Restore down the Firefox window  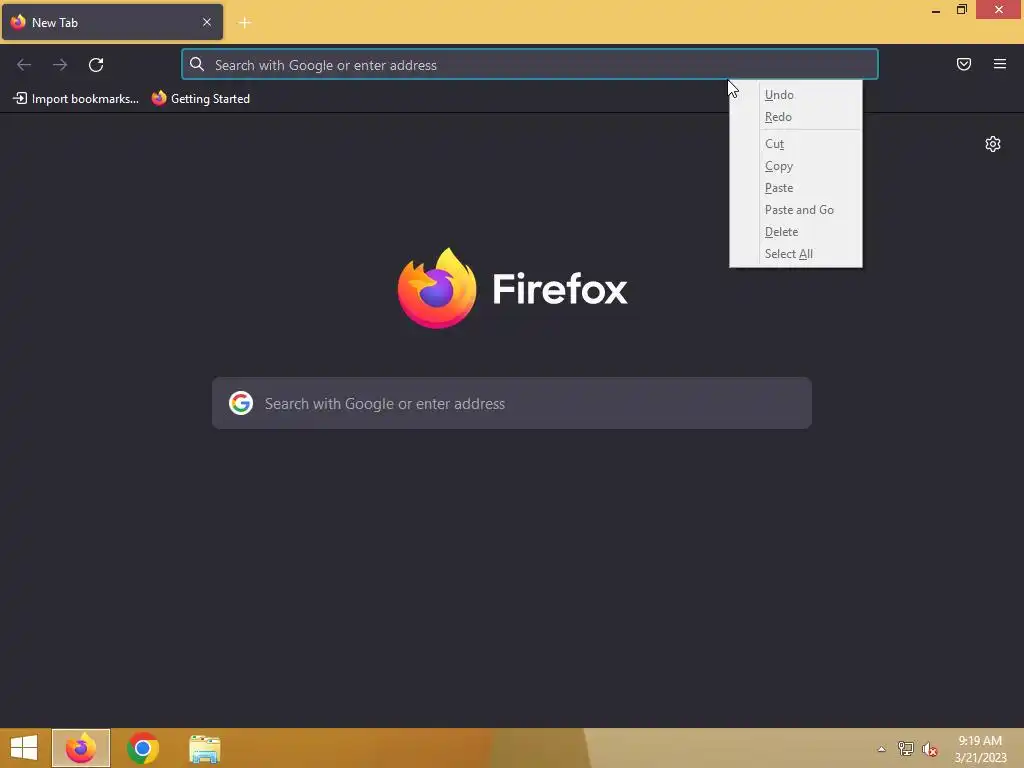961,9
